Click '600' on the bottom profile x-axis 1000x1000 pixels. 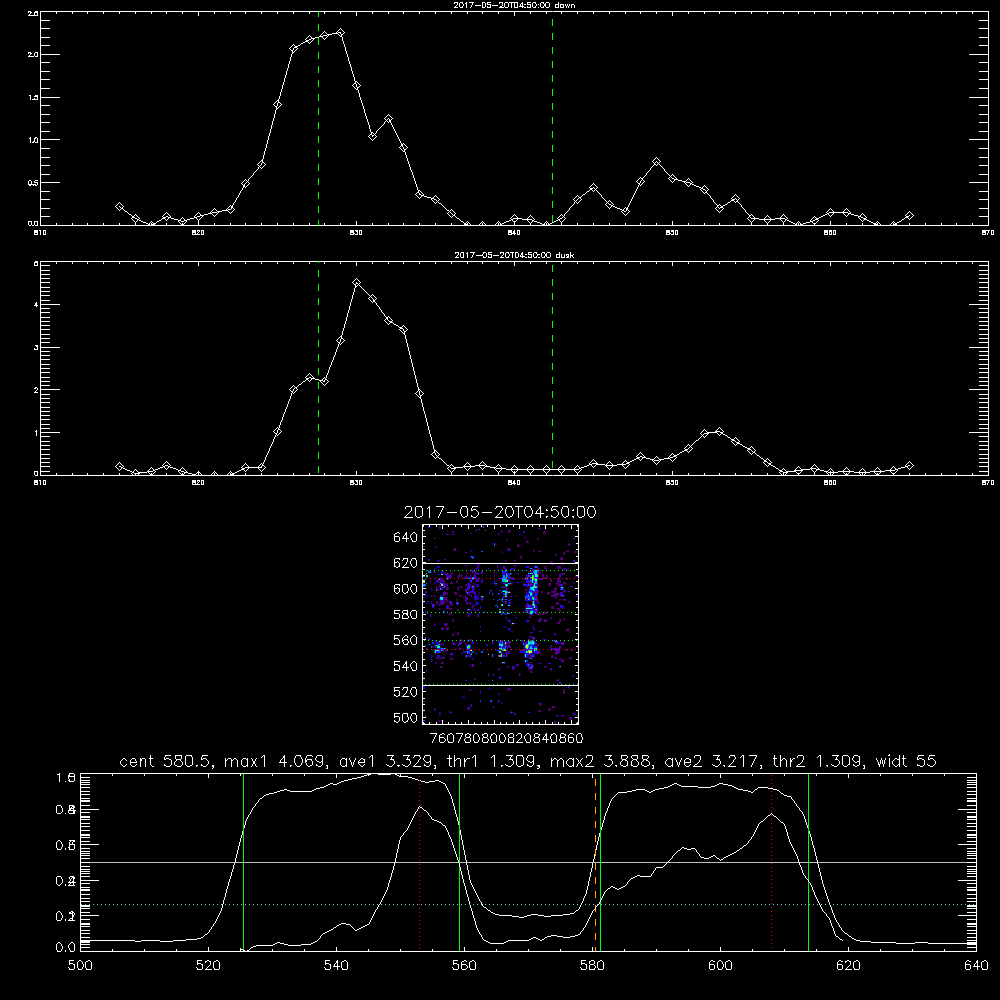coord(720,966)
